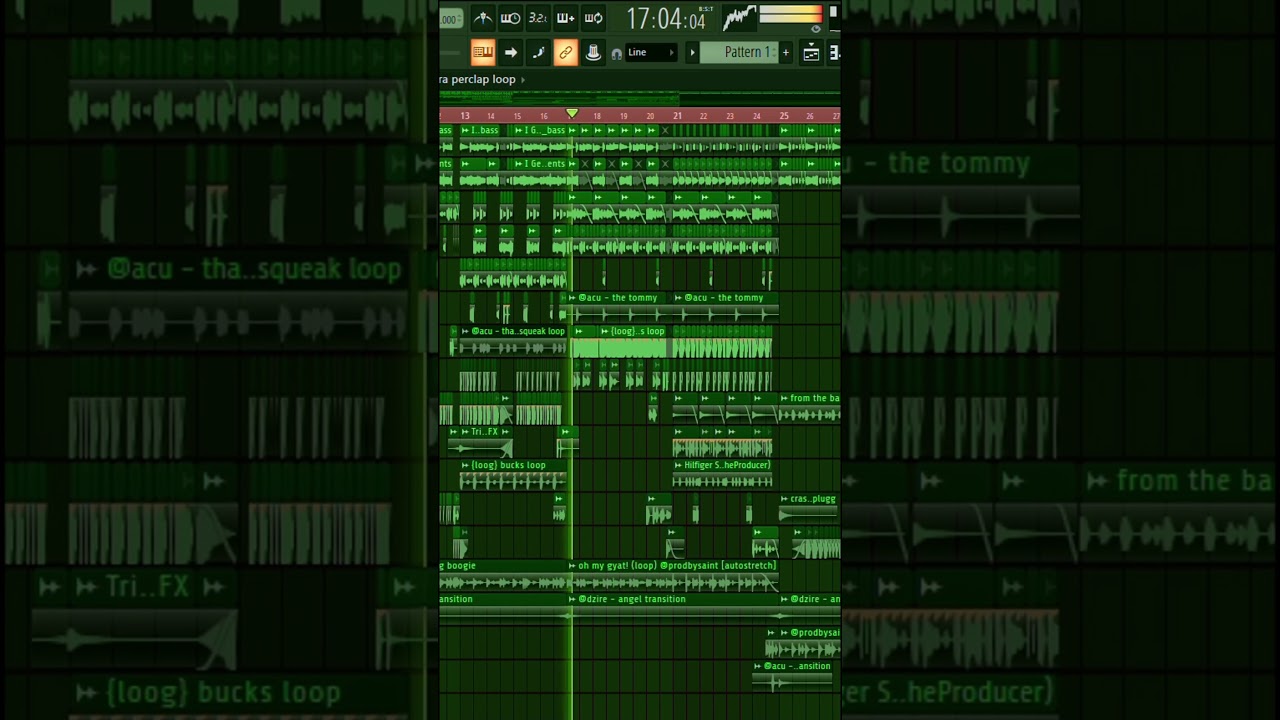Select 'cras..plugg' clip
This screenshot has height=720, width=1280.
coord(809,509)
